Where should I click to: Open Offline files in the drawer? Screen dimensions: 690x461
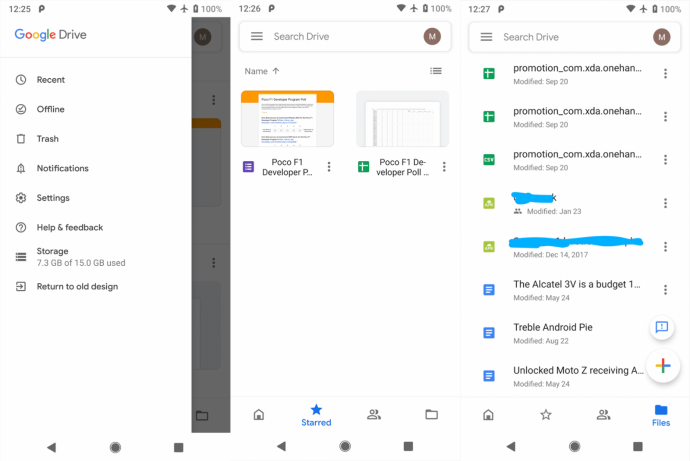(95, 109)
